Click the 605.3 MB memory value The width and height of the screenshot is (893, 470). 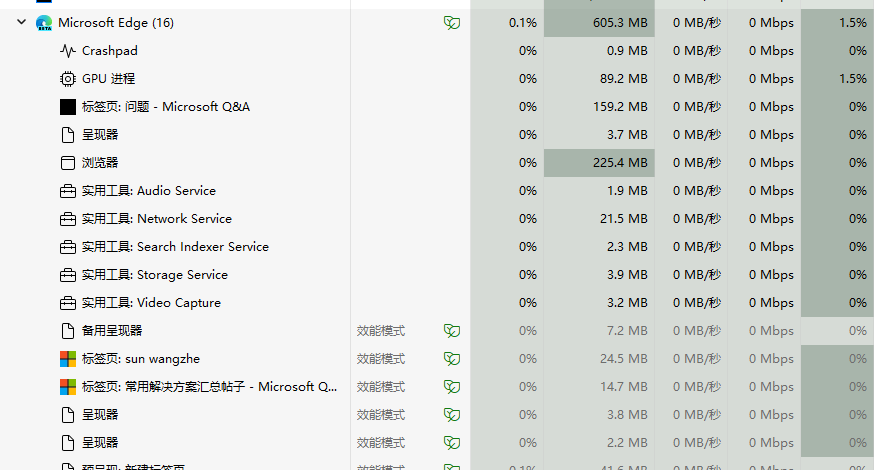point(620,23)
